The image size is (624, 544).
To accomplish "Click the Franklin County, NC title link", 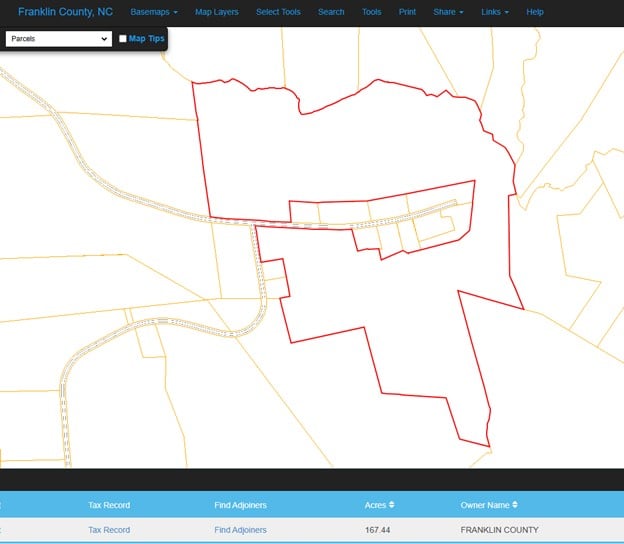I will (x=65, y=12).
